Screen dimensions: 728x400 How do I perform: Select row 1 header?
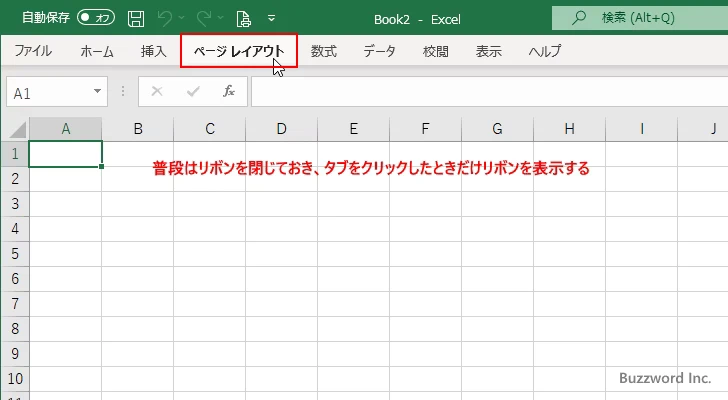coord(15,154)
